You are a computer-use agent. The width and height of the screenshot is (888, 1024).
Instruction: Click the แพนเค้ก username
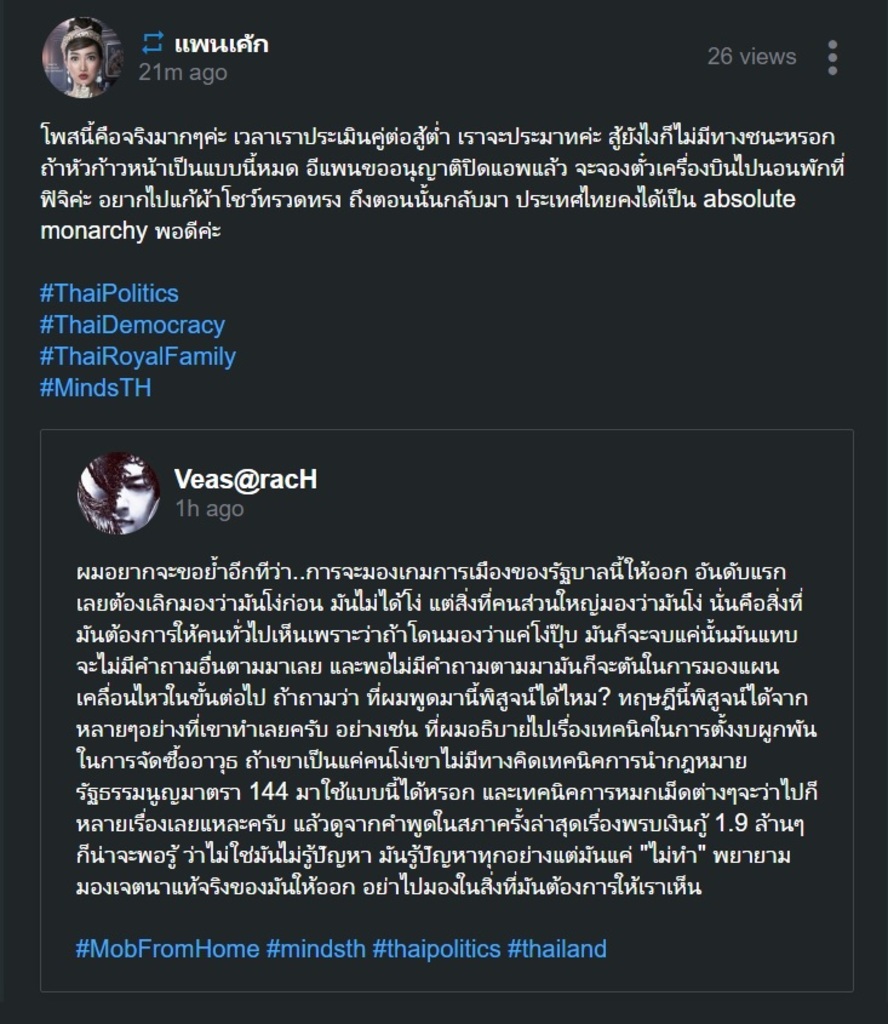click(221, 44)
